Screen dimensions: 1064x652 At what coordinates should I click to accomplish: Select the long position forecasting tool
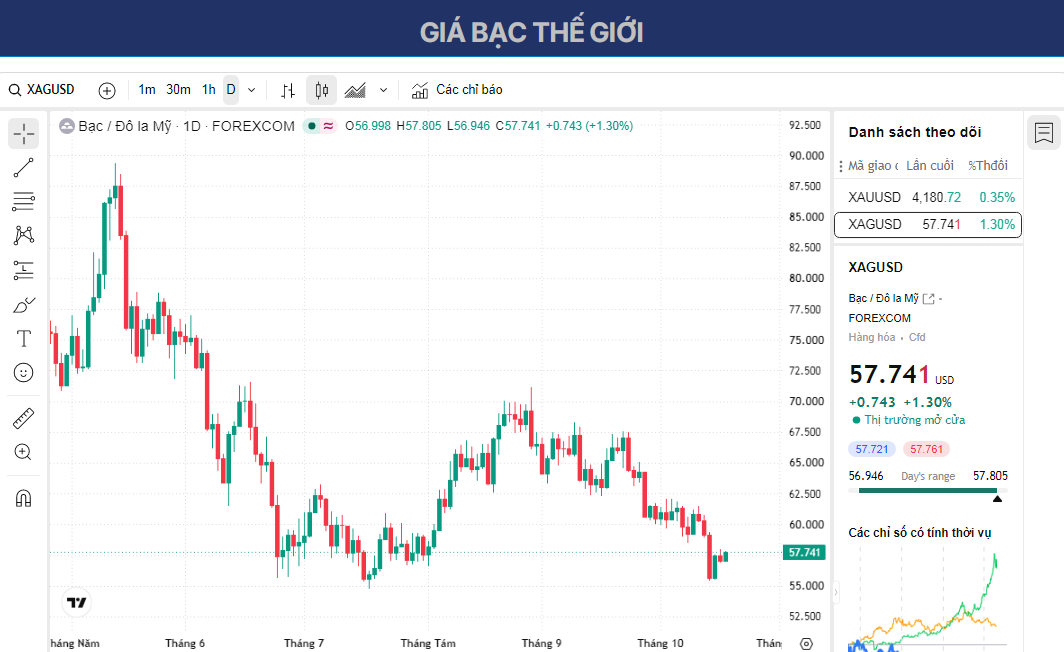point(24,270)
